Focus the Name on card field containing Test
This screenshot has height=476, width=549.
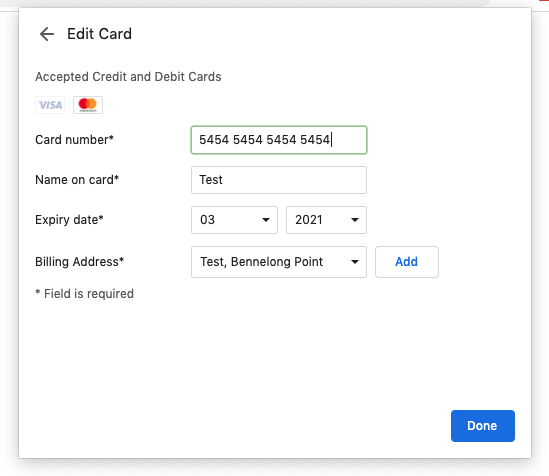[279, 180]
